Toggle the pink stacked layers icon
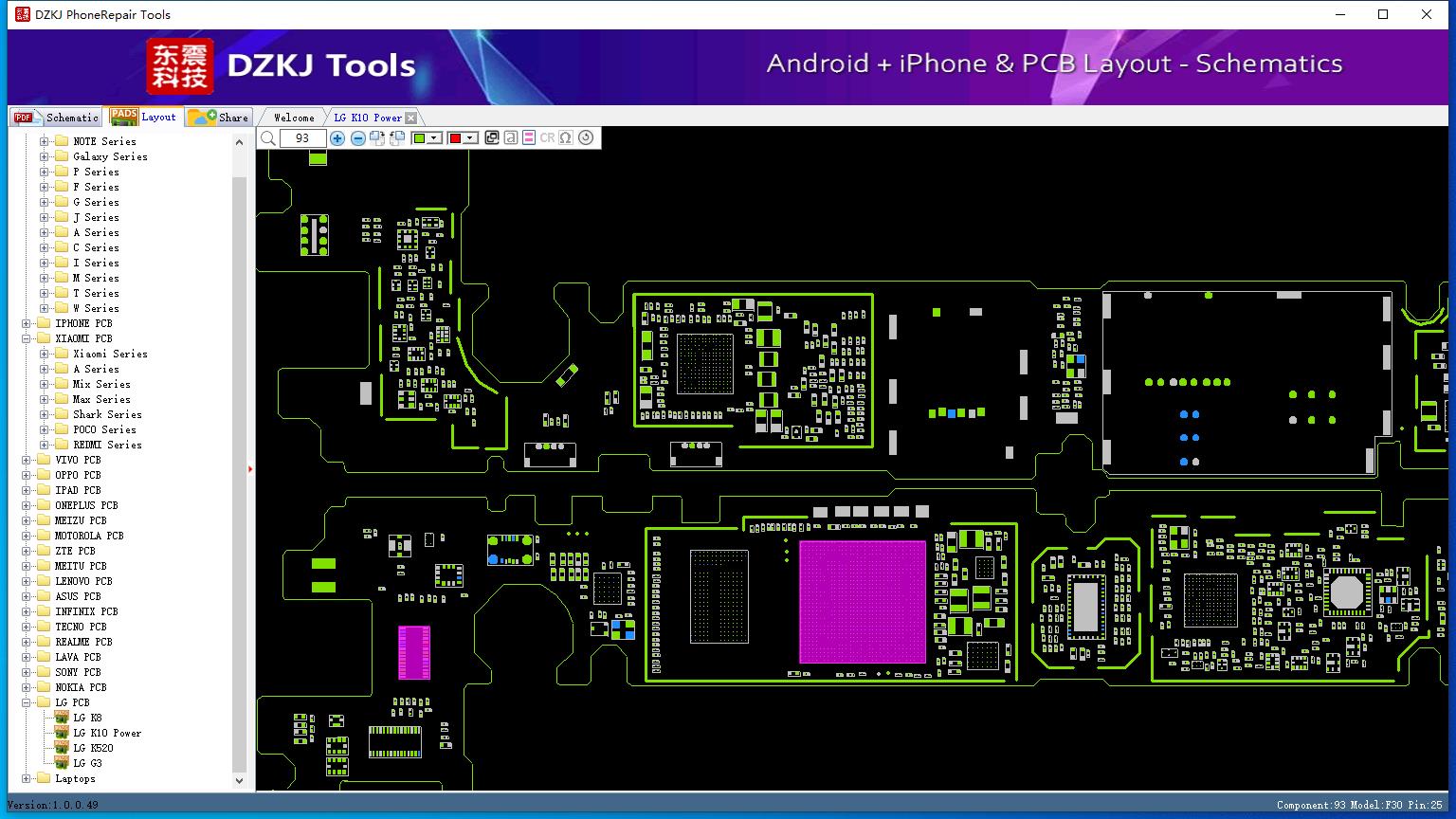Screen dimensions: 1456x819 pos(529,137)
